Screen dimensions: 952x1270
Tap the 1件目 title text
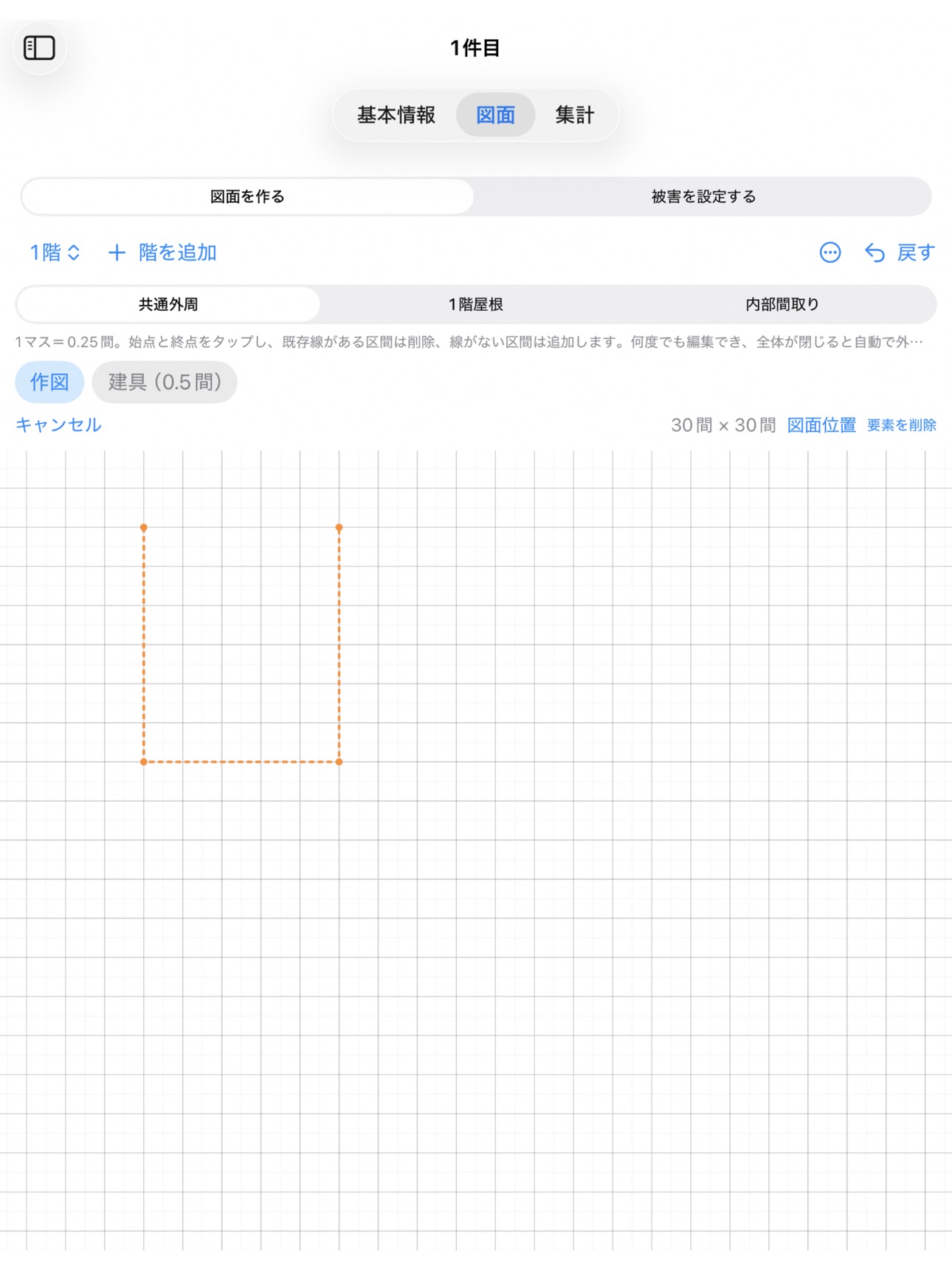(x=476, y=48)
